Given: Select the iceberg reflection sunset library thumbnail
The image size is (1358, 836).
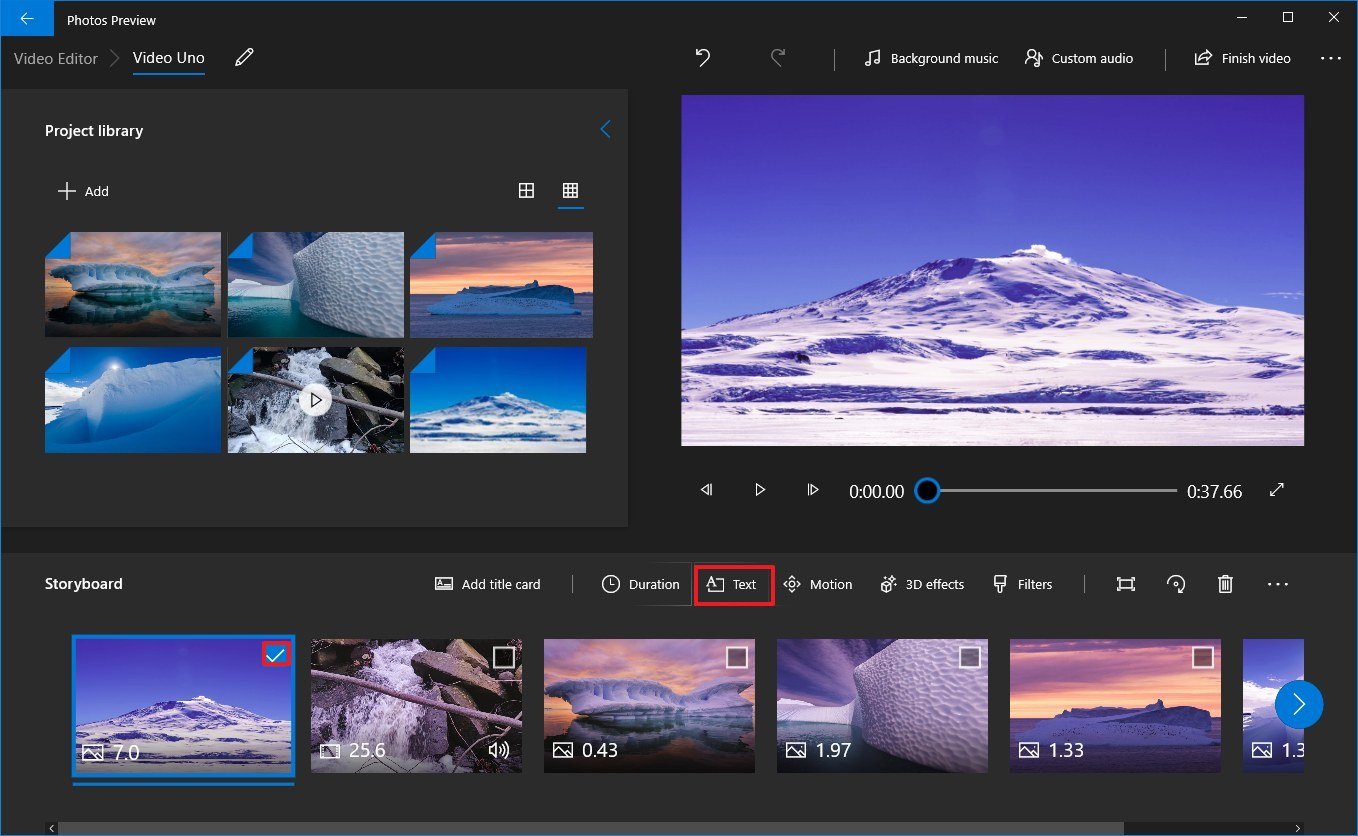Looking at the screenshot, I should pos(133,285).
